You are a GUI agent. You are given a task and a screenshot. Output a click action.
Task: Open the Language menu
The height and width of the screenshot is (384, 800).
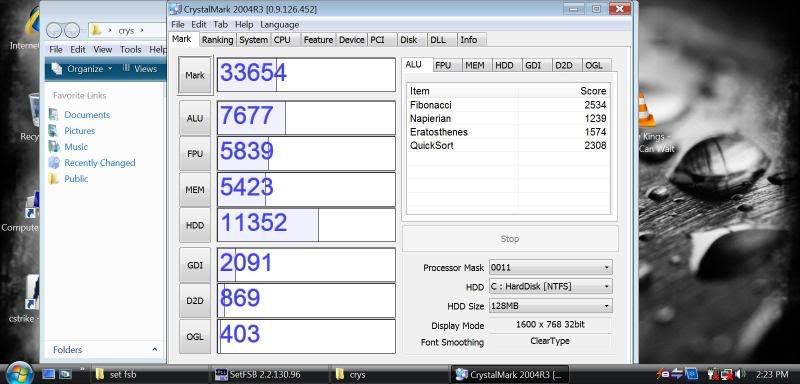tap(280, 24)
